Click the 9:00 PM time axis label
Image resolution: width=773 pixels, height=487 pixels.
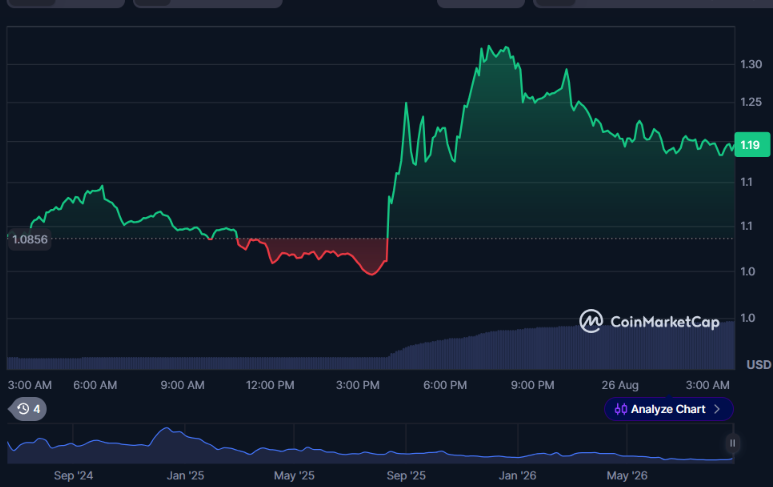(x=532, y=385)
